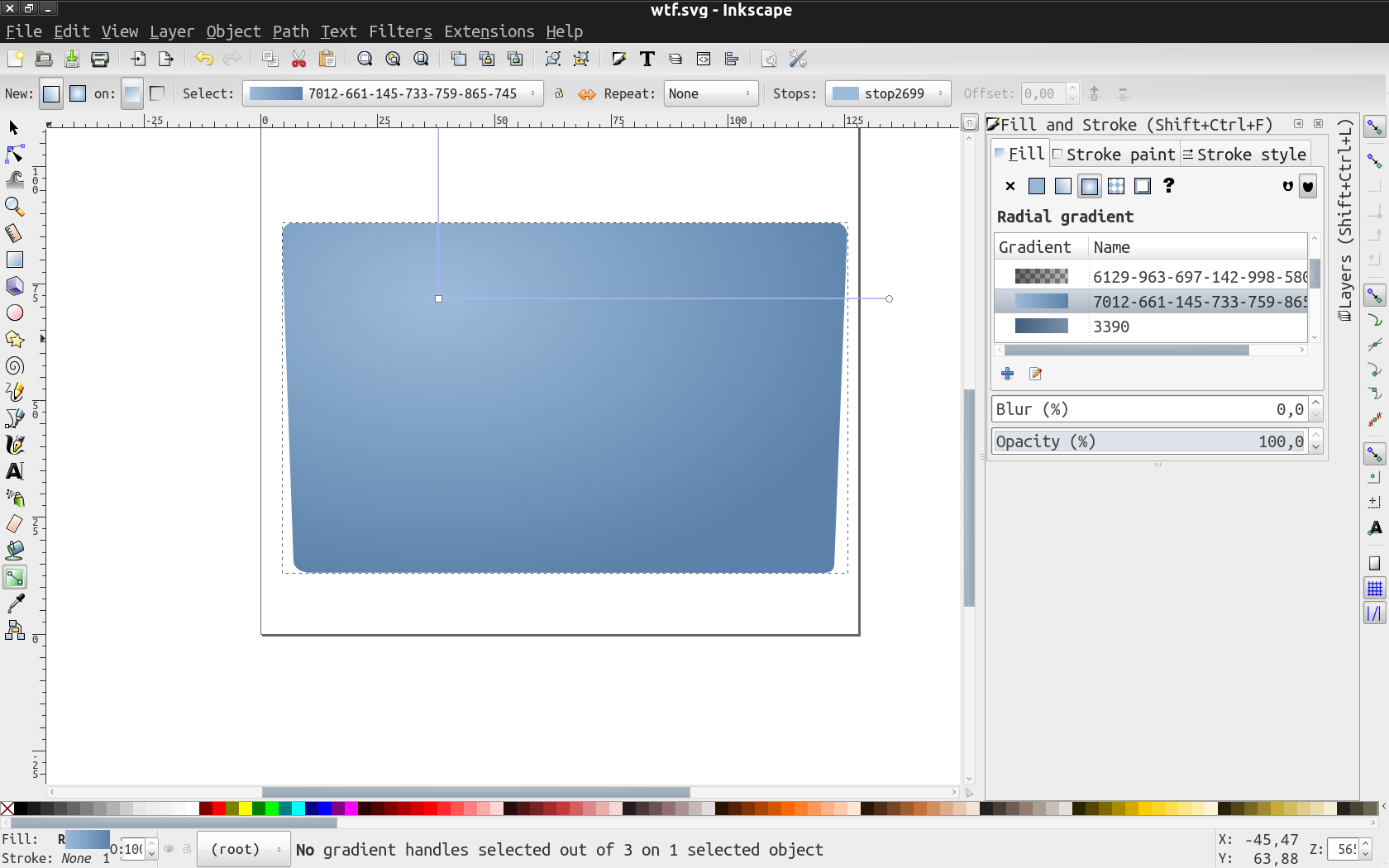Screen dimensions: 1389x868
Task: Select the Text tool
Action: click(14, 471)
